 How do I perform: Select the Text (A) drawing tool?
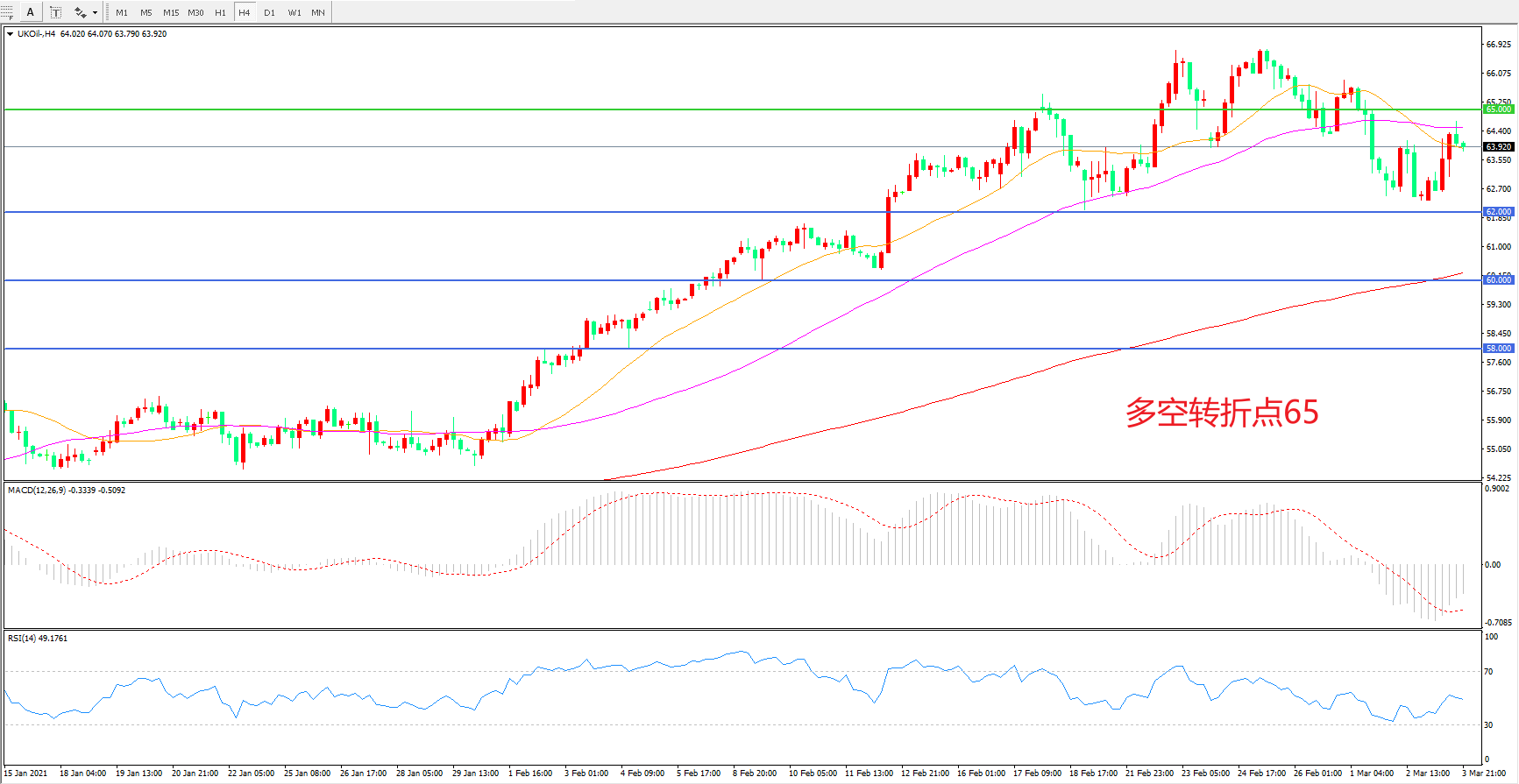[31, 12]
